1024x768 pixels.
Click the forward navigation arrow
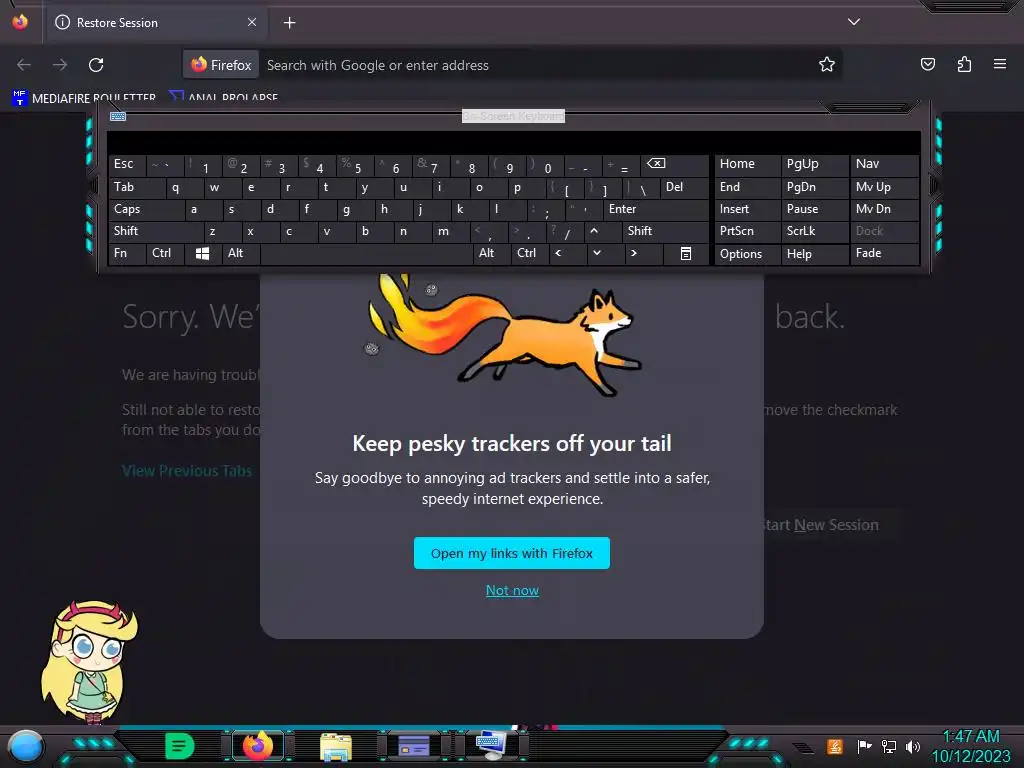pos(60,65)
